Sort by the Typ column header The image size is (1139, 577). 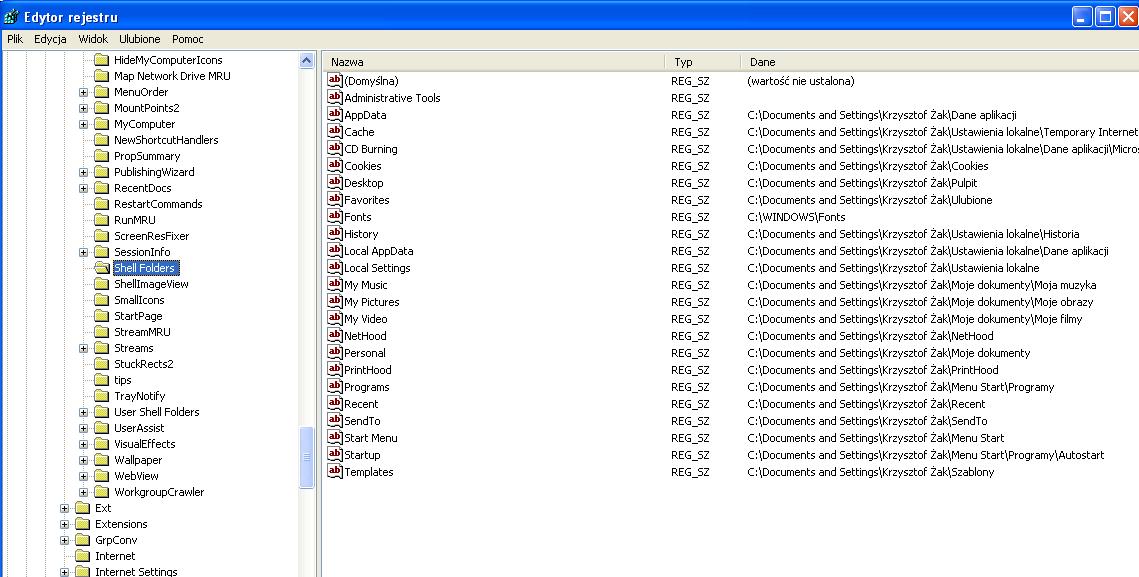point(702,62)
